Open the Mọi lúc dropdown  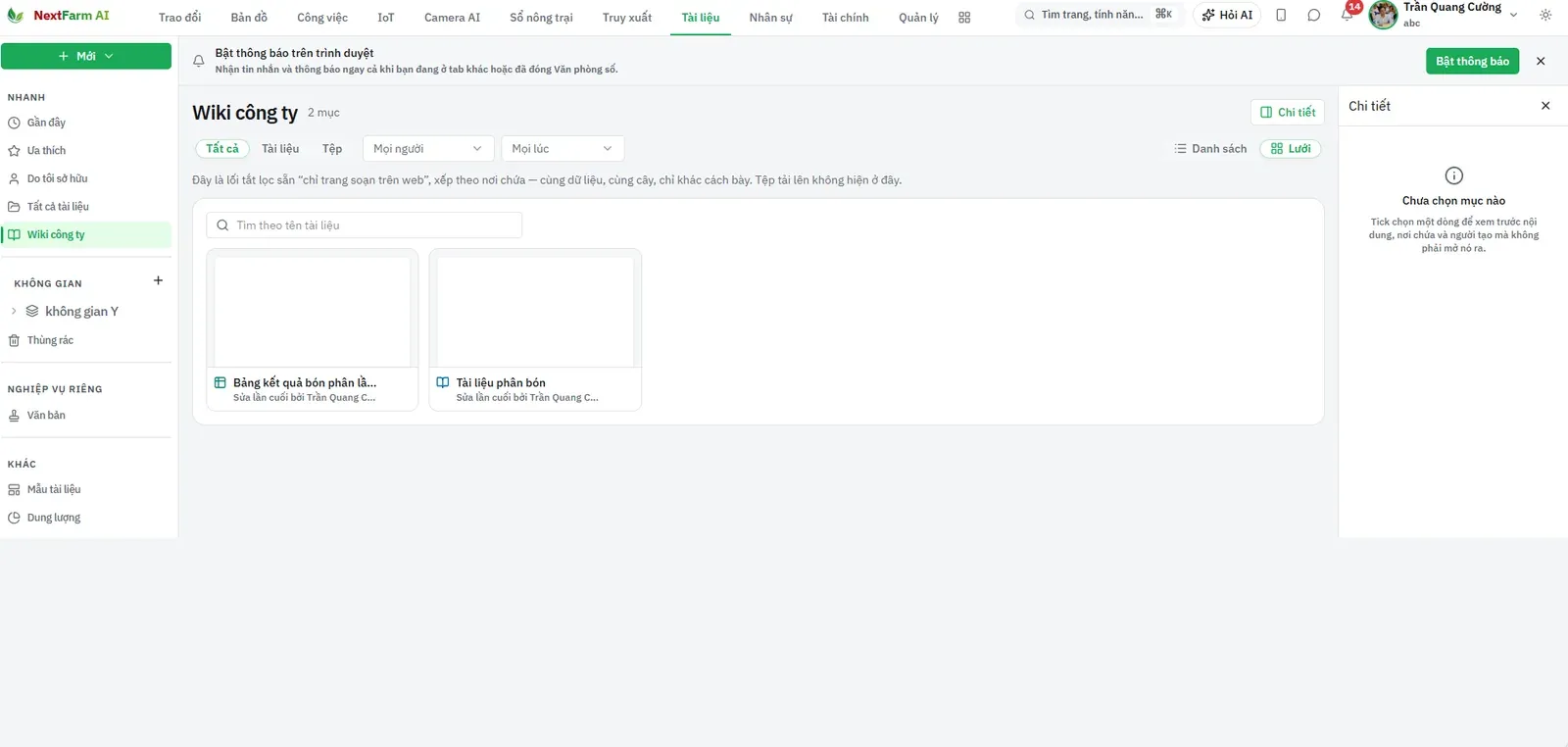coord(563,149)
